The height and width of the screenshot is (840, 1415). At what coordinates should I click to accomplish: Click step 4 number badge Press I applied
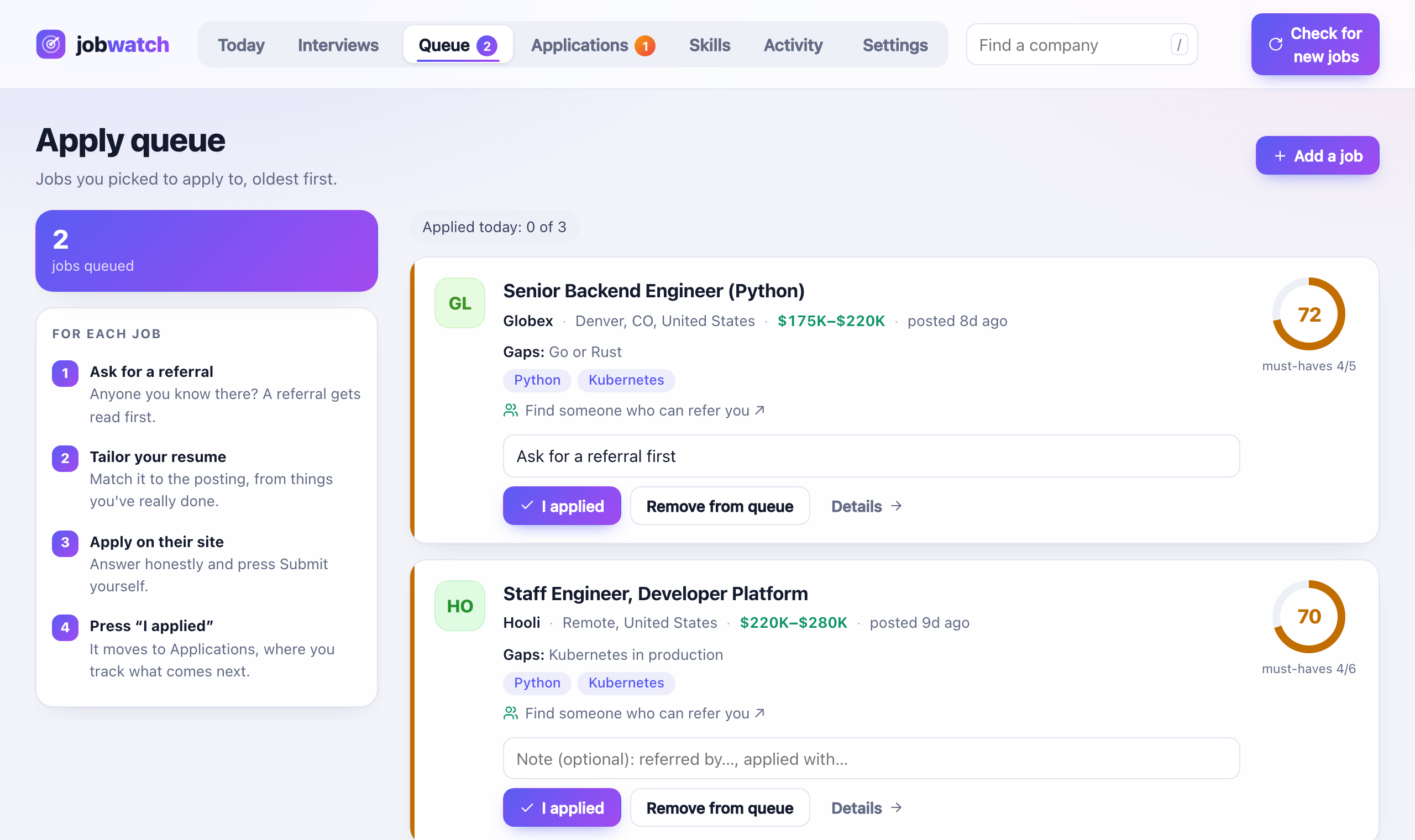(65, 627)
